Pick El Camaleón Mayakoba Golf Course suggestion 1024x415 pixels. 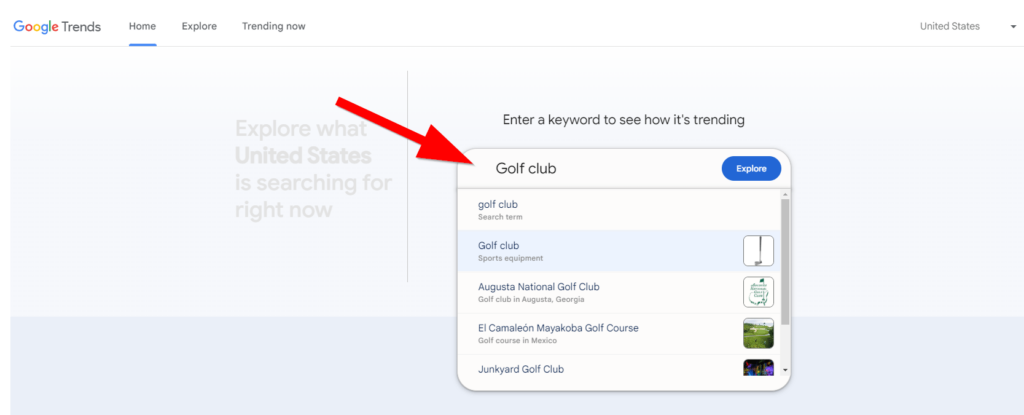point(600,333)
